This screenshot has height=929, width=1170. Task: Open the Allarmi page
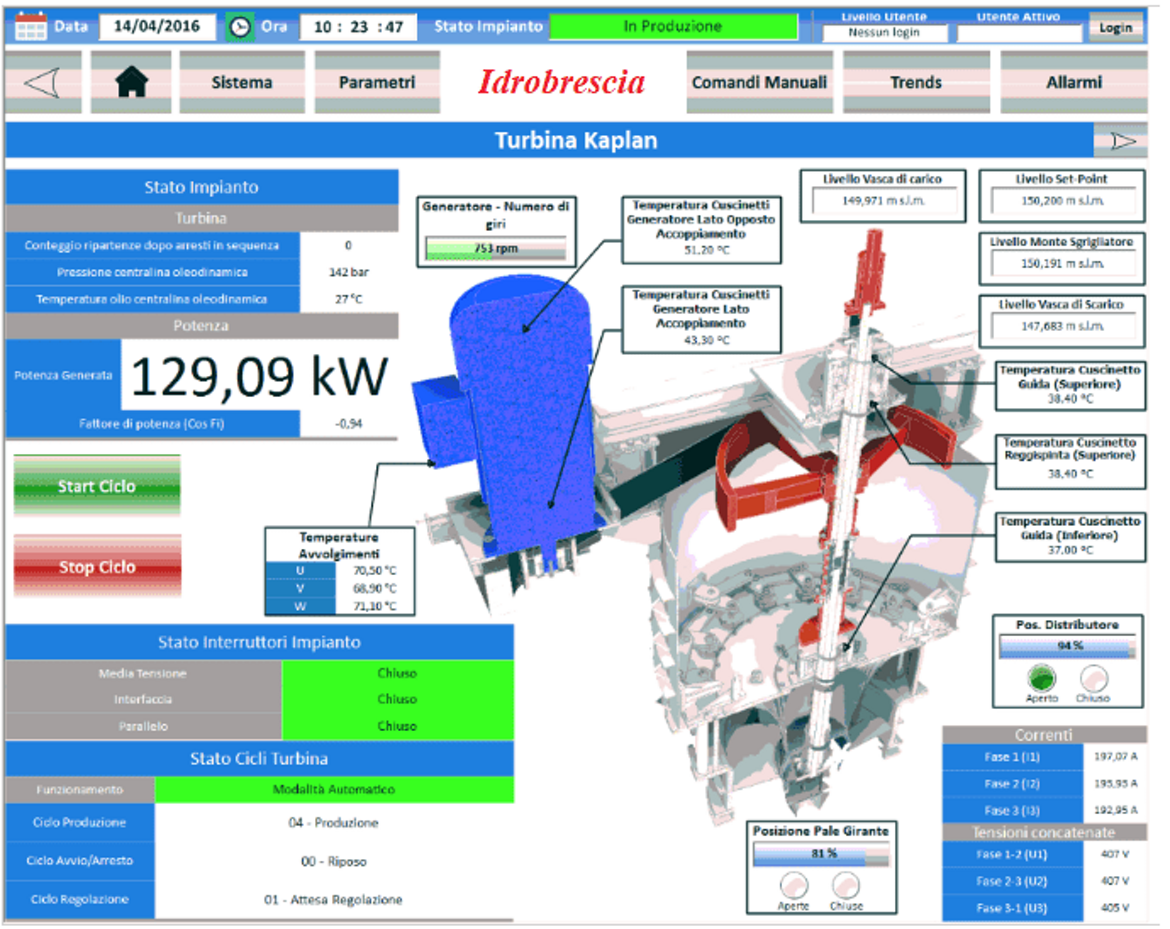pos(1074,83)
